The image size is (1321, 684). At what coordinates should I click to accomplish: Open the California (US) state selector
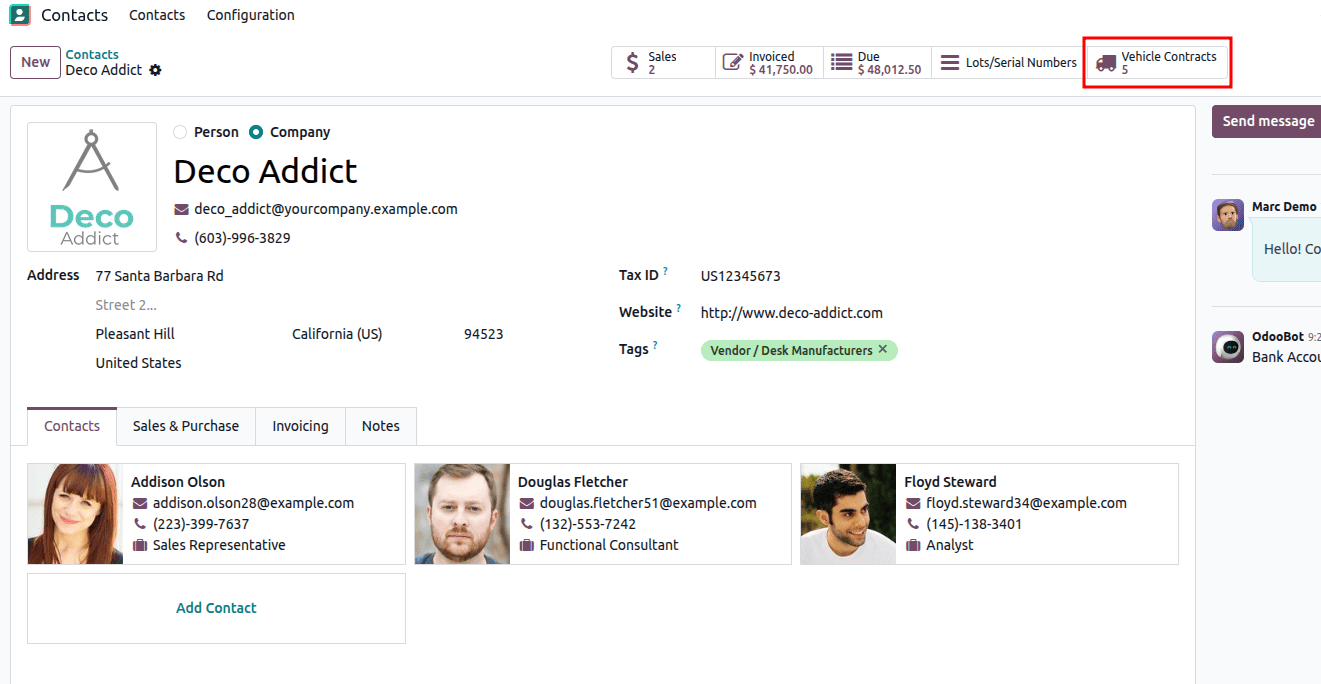tap(337, 333)
